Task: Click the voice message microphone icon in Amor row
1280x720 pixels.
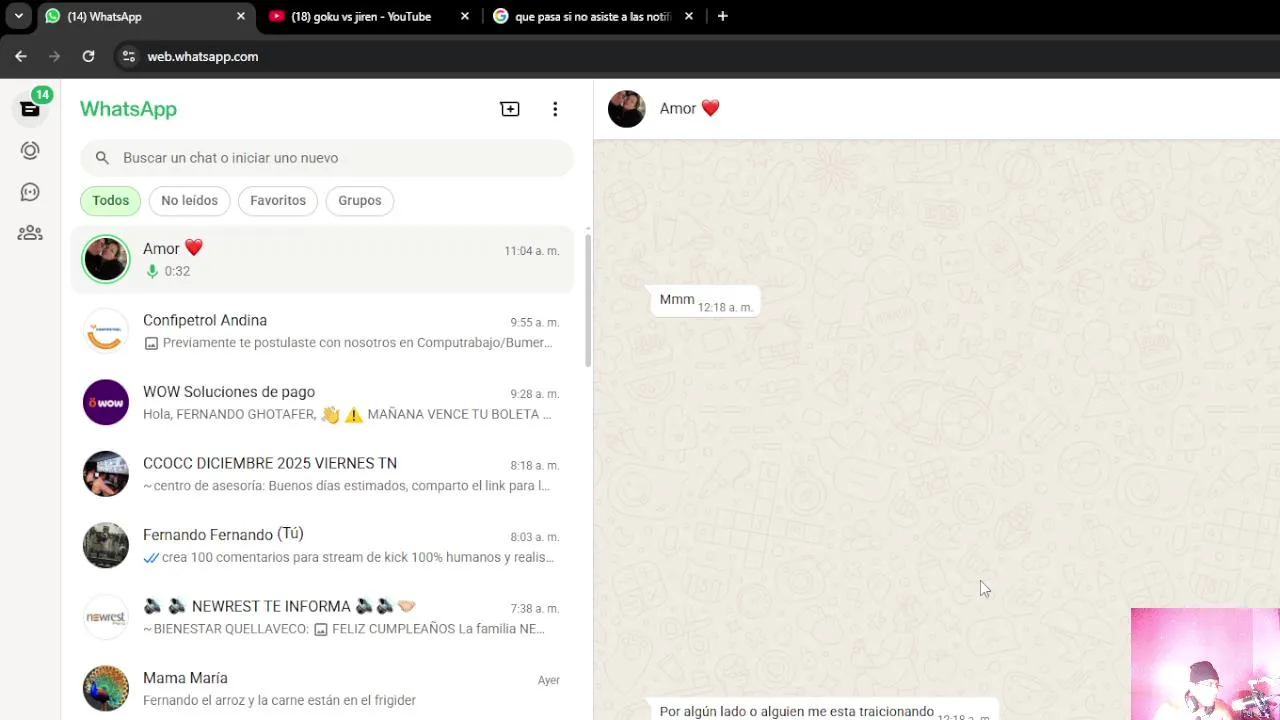Action: click(152, 271)
